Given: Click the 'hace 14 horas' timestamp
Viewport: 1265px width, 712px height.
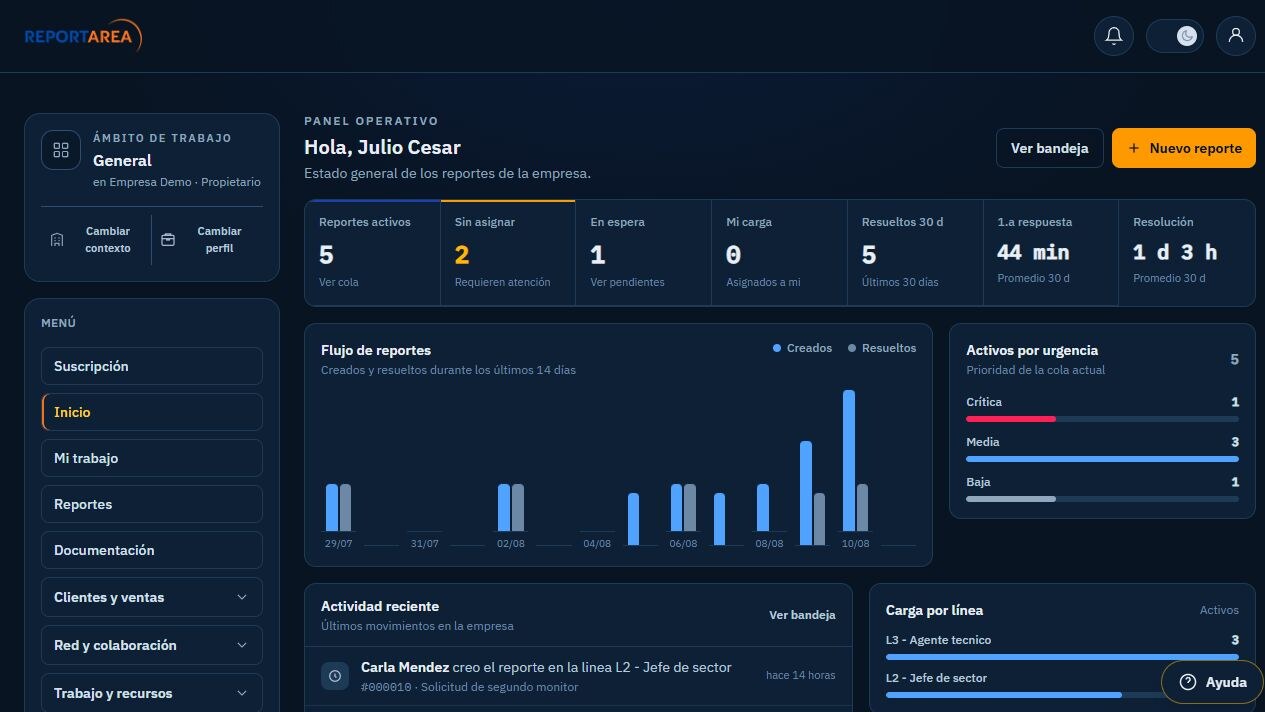Looking at the screenshot, I should pos(801,675).
